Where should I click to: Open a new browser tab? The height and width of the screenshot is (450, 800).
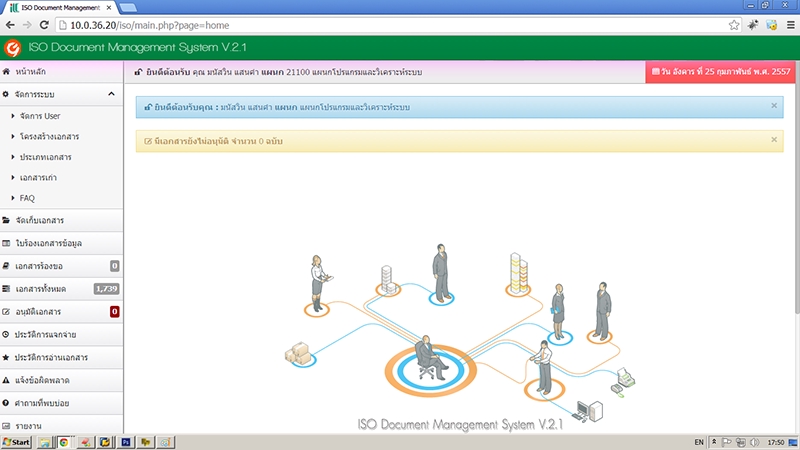(128, 8)
